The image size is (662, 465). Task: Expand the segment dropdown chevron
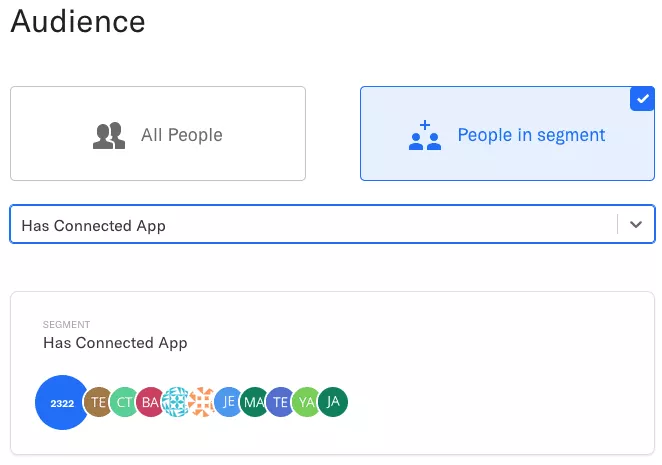click(636, 224)
